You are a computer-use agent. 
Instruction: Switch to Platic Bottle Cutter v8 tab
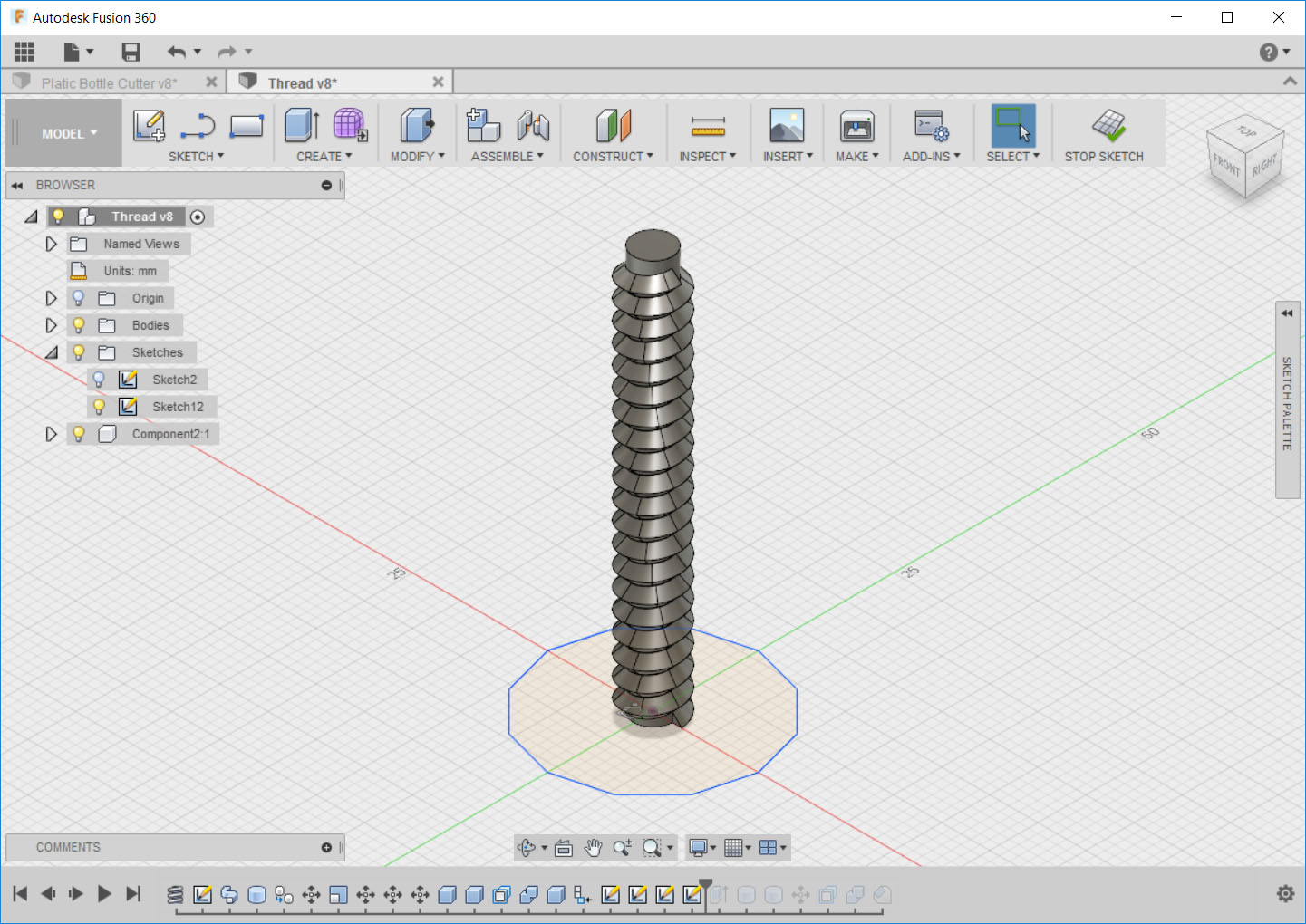tap(109, 83)
